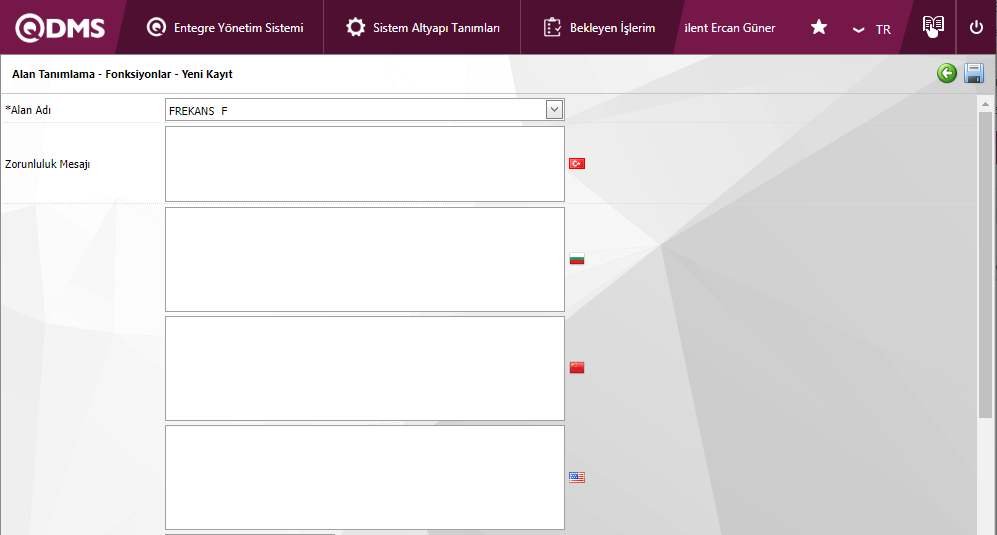Click the vertical scrollbar thumb
Image resolution: width=997 pixels, height=535 pixels.
tap(985, 265)
